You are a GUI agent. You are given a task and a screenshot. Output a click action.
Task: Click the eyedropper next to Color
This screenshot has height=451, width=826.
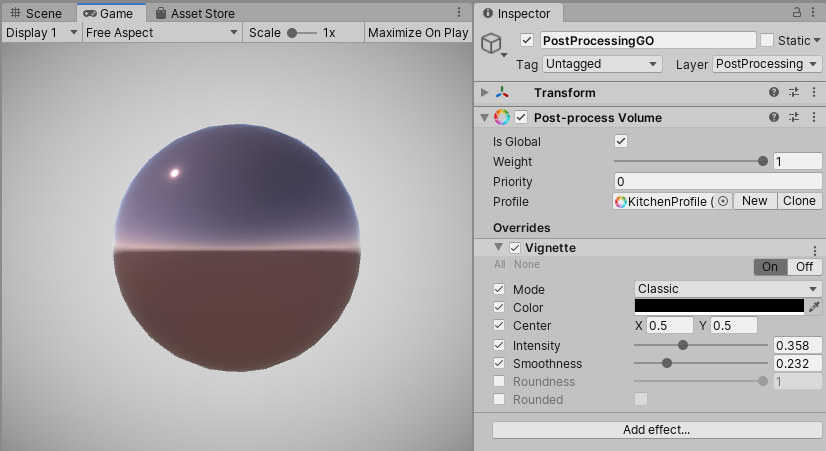[x=815, y=307]
